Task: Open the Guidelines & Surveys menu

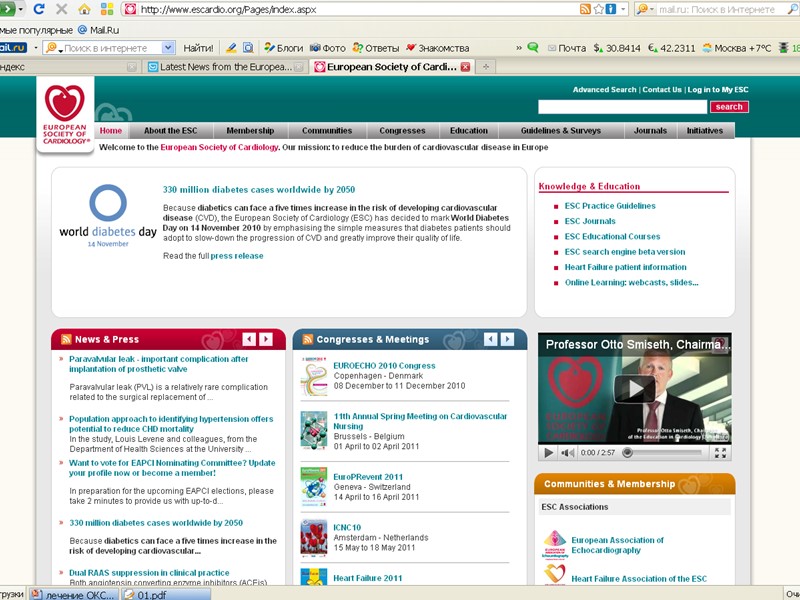Action: (x=561, y=131)
